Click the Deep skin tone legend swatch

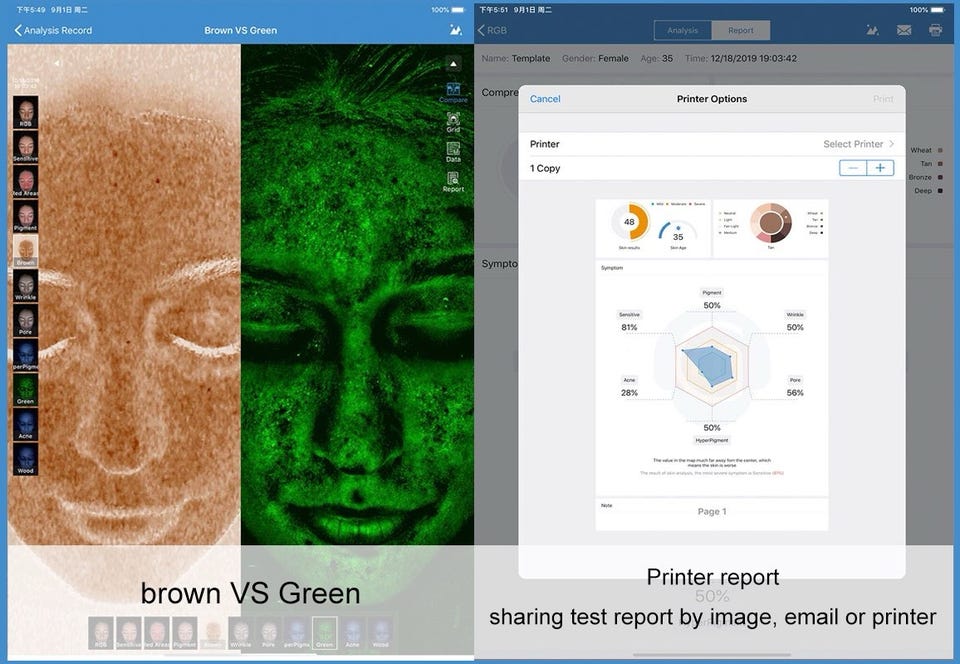(x=940, y=190)
